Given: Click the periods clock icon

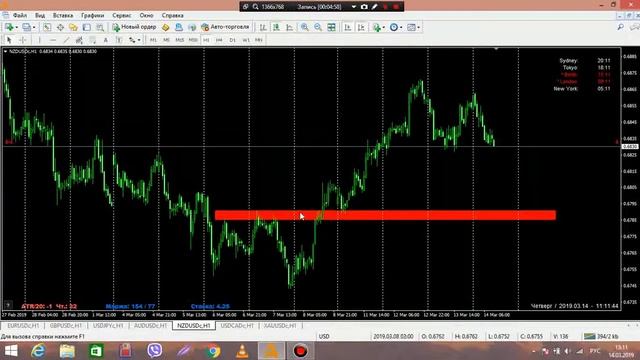Looking at the screenshot, I should (393, 27).
